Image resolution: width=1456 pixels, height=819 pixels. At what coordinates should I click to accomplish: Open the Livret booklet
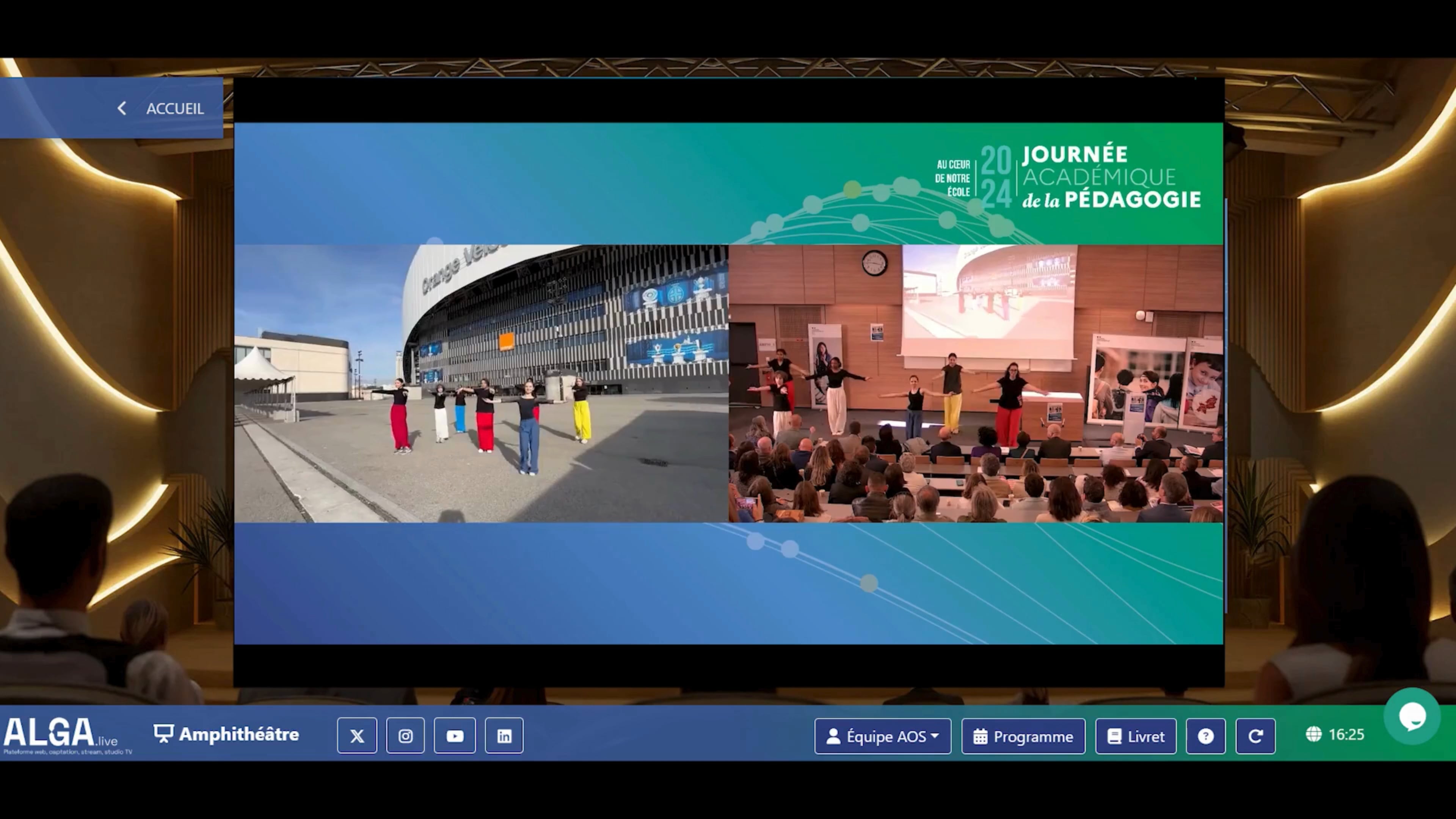pyautogui.click(x=1136, y=736)
